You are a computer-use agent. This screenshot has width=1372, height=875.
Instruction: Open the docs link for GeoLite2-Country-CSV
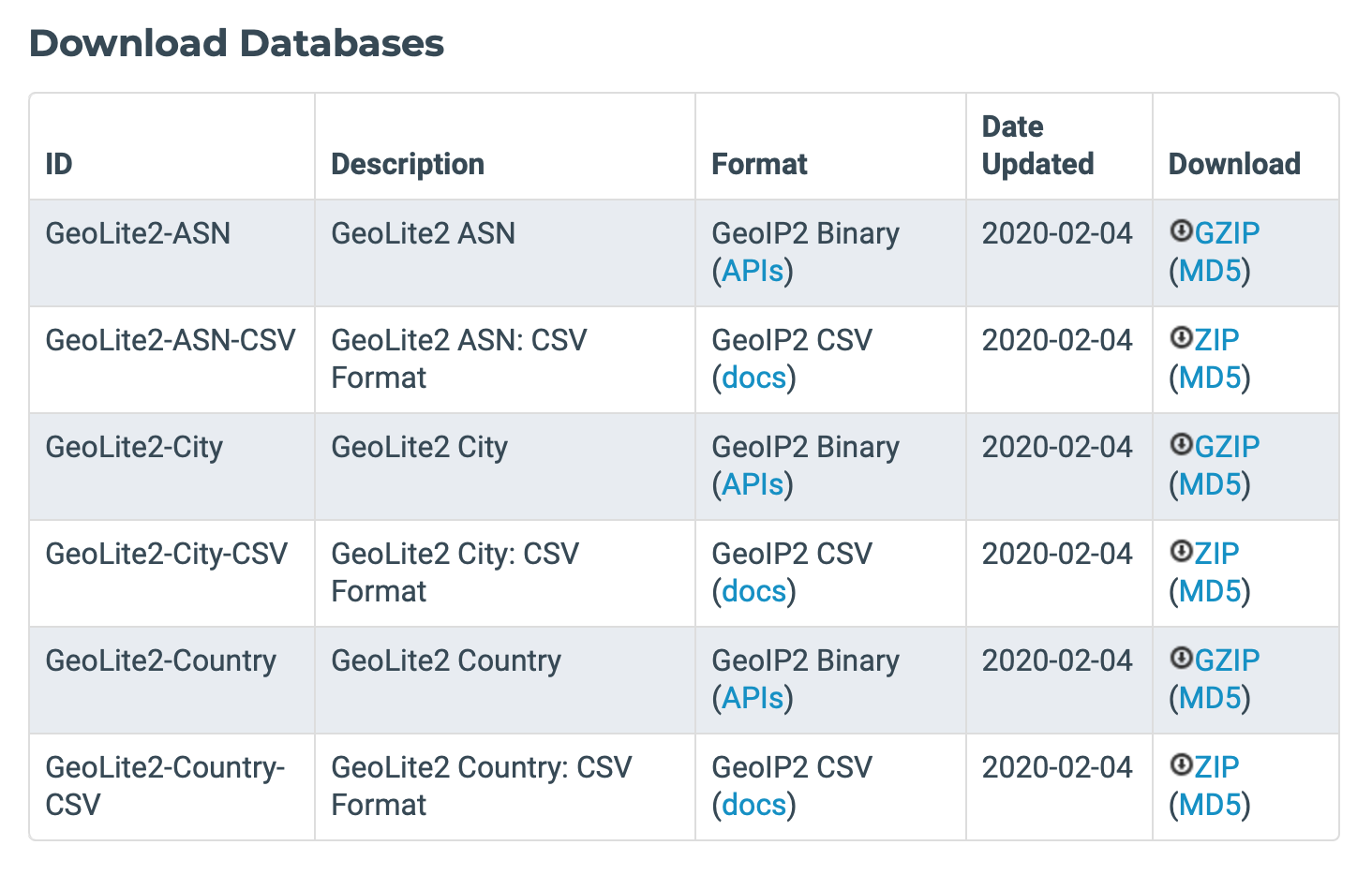[754, 805]
